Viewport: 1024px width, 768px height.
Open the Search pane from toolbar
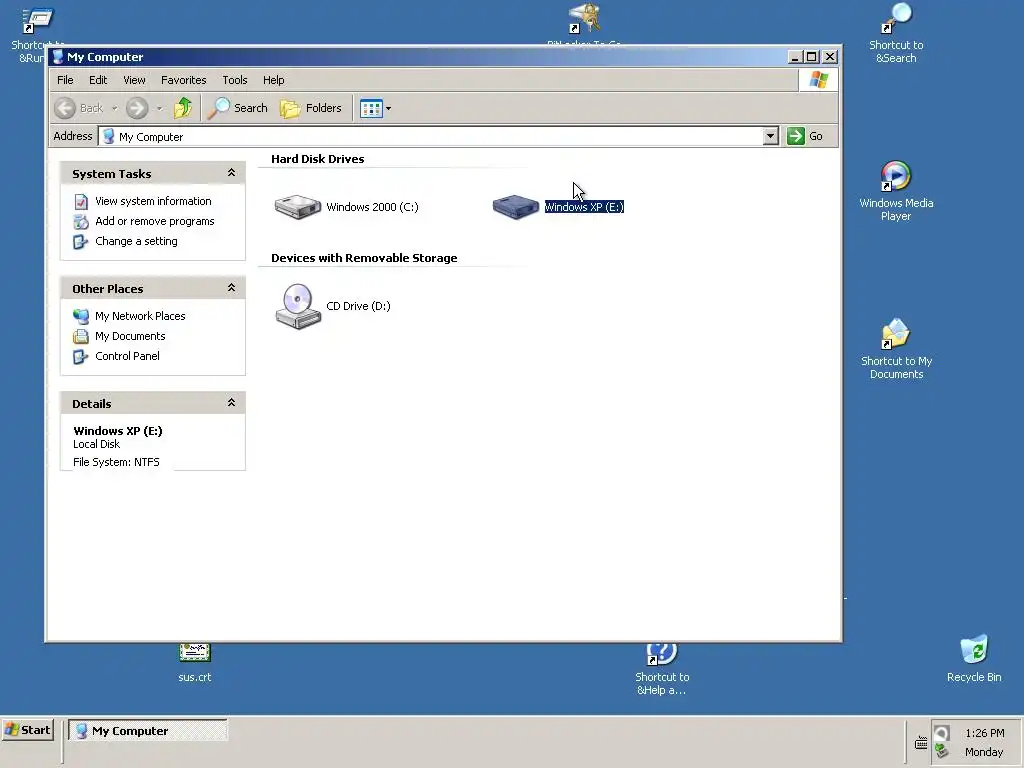click(238, 108)
